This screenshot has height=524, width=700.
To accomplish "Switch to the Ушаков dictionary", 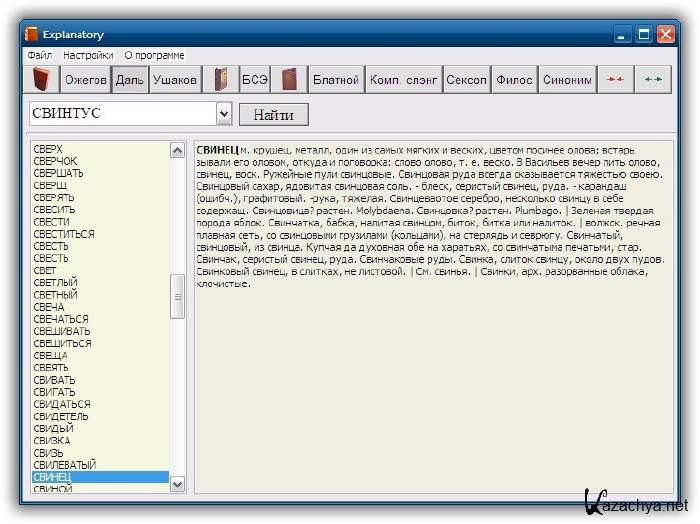I will [174, 80].
